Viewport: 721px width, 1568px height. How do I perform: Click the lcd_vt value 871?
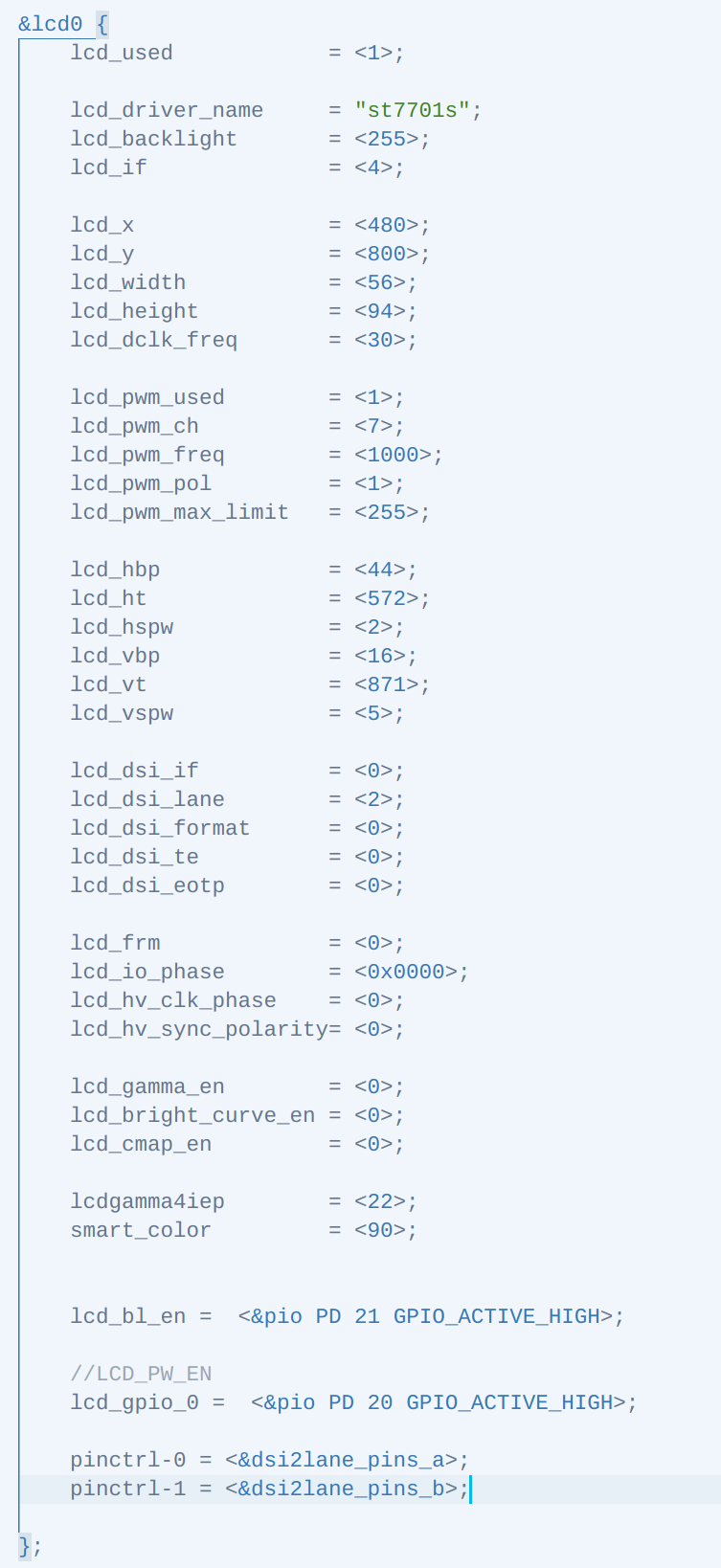coord(387,684)
